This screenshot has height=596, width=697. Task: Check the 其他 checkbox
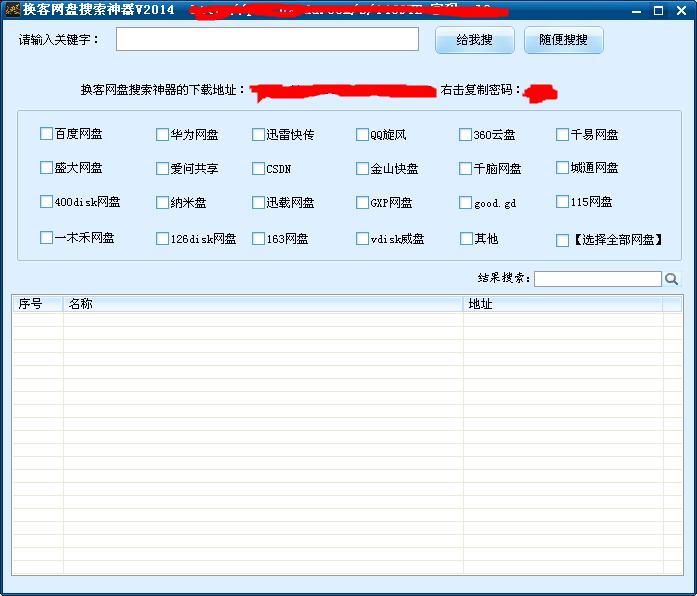[466, 239]
